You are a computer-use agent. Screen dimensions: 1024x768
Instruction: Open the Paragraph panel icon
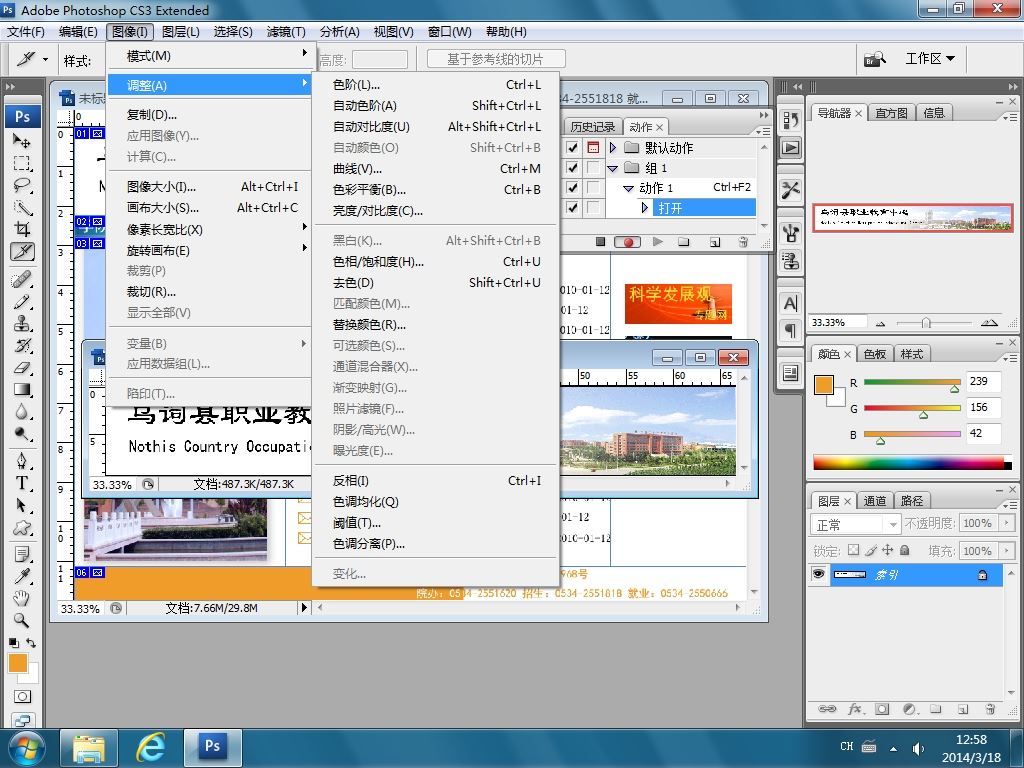[x=790, y=330]
